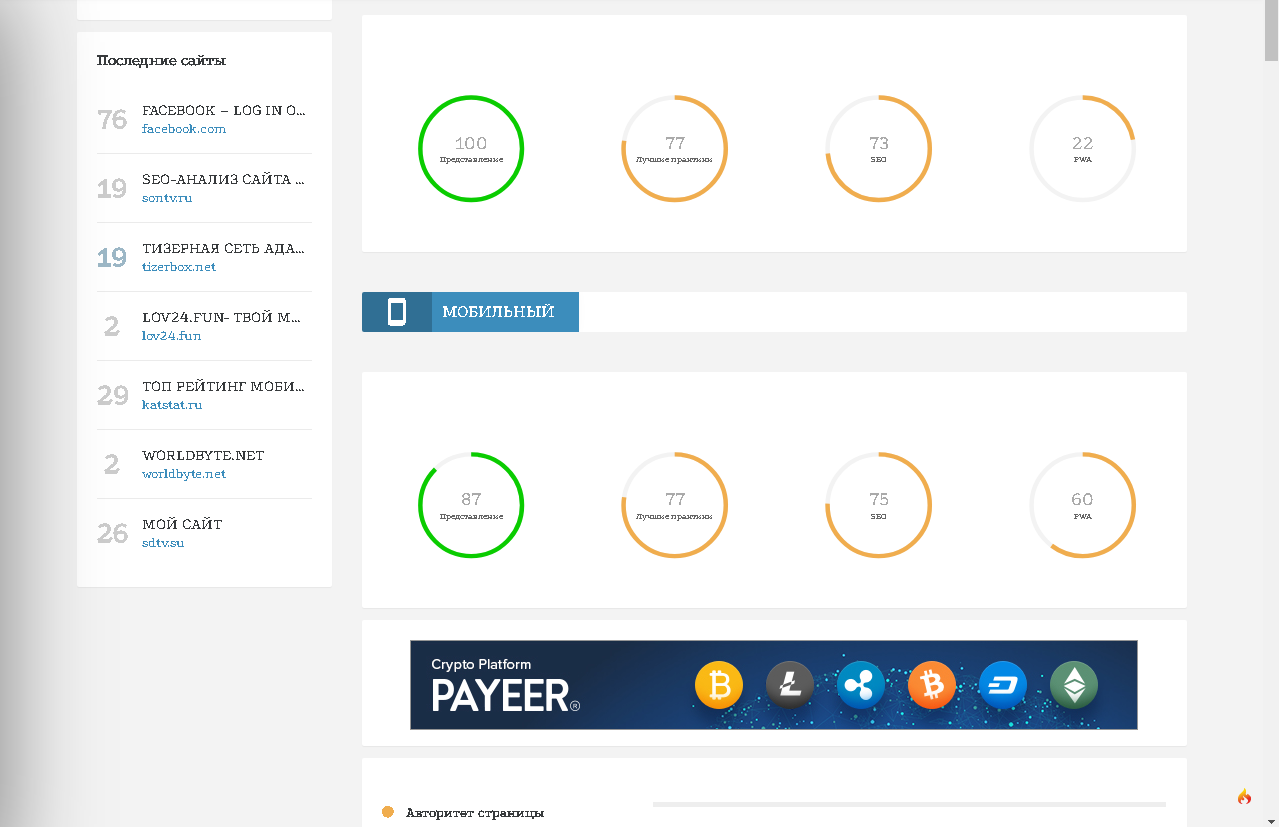Go to katstat.ru link
Screen dimensions: 1279x827
pyautogui.click(x=172, y=405)
